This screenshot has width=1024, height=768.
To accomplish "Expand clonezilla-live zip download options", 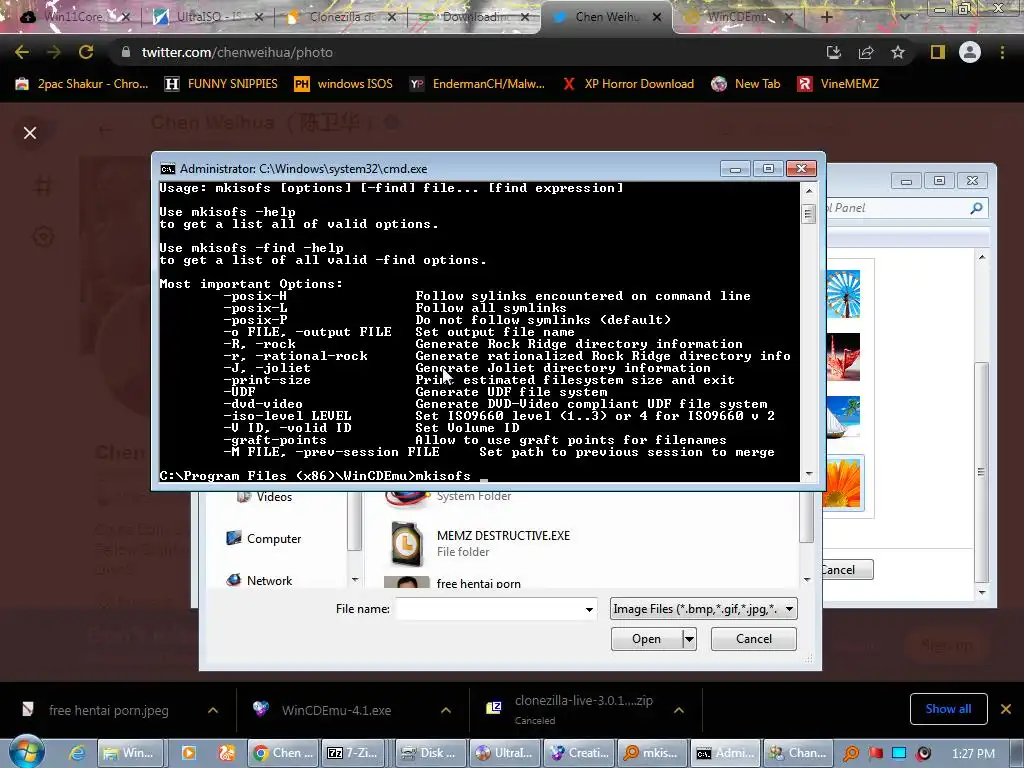I will tap(679, 710).
